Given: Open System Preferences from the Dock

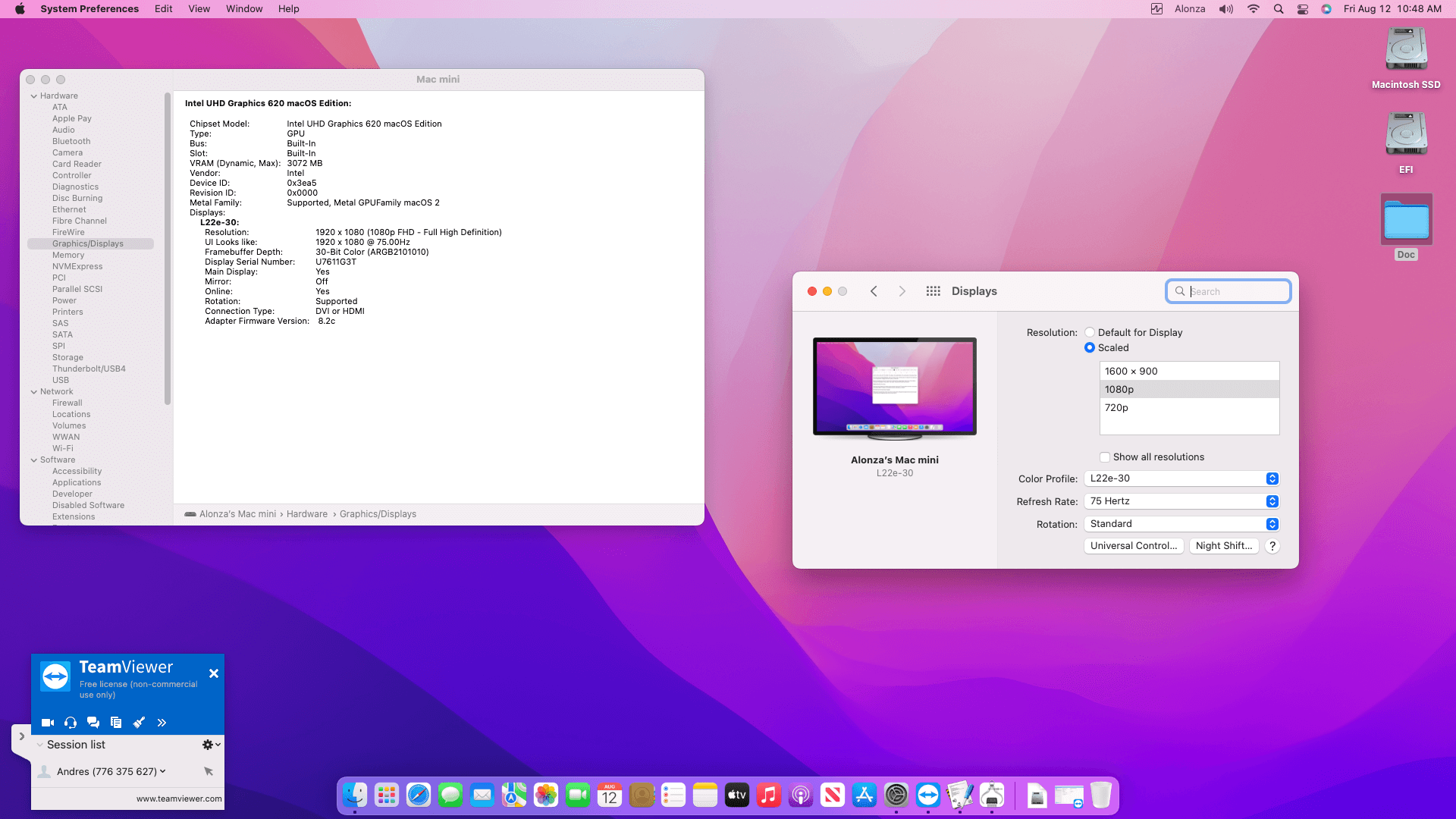Looking at the screenshot, I should tap(896, 795).
